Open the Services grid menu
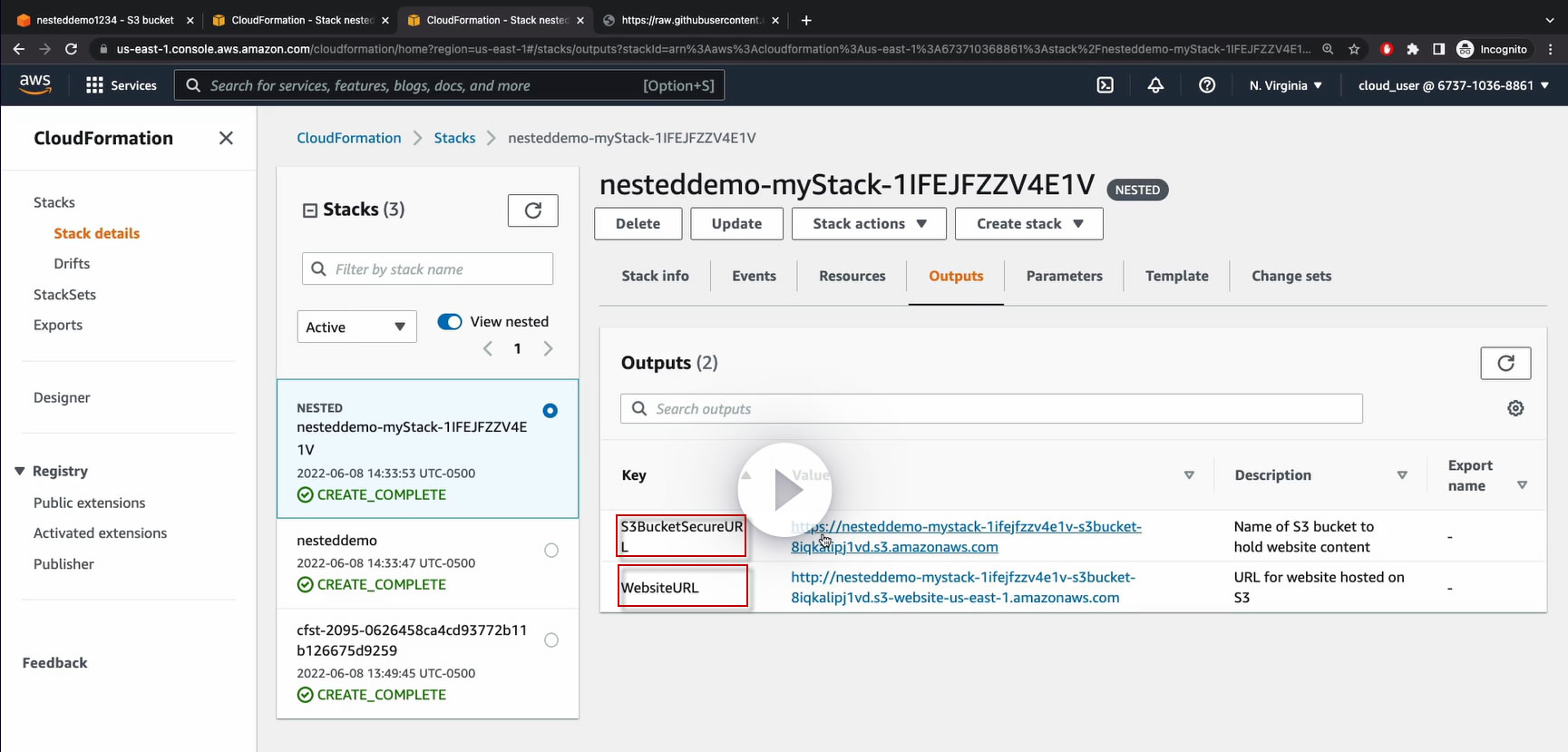This screenshot has height=752, width=1568. [x=121, y=85]
